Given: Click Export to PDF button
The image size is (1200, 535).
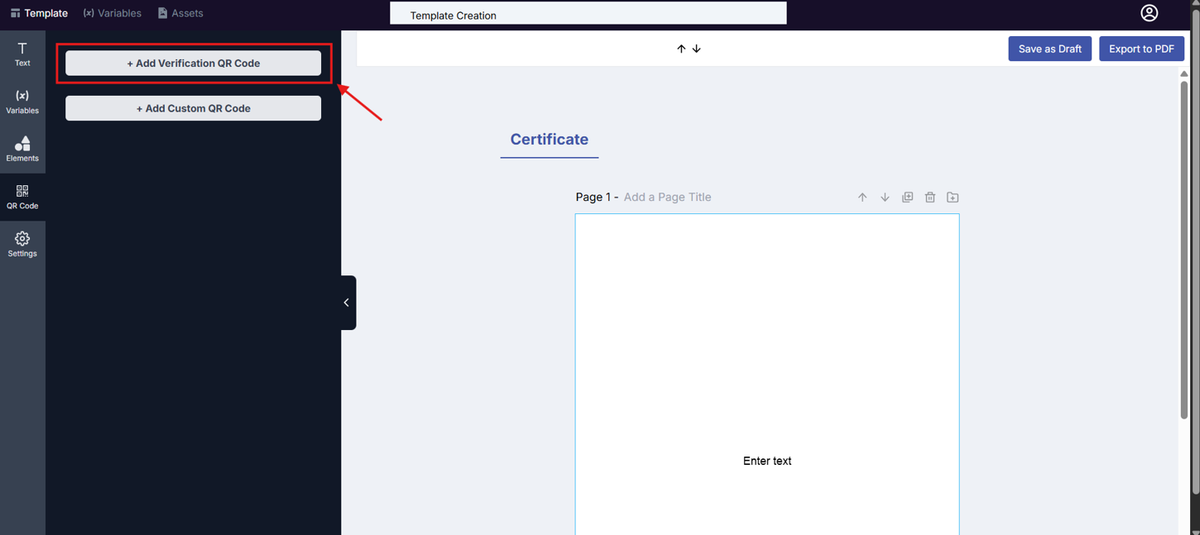Looking at the screenshot, I should pyautogui.click(x=1141, y=48).
